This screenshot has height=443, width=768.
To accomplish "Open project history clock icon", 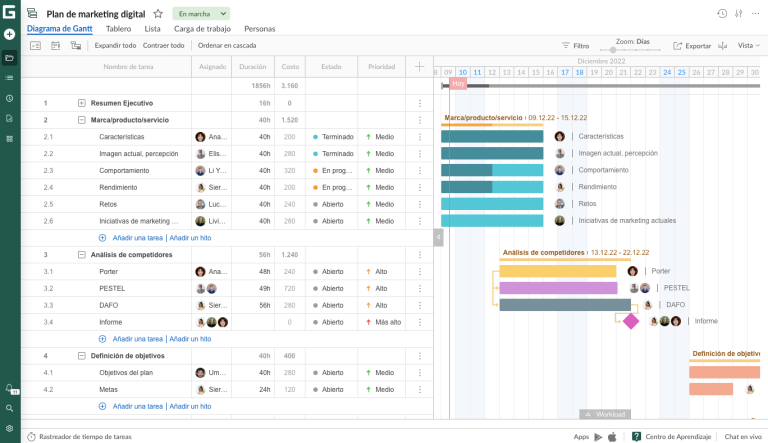I will pyautogui.click(x=722, y=14).
